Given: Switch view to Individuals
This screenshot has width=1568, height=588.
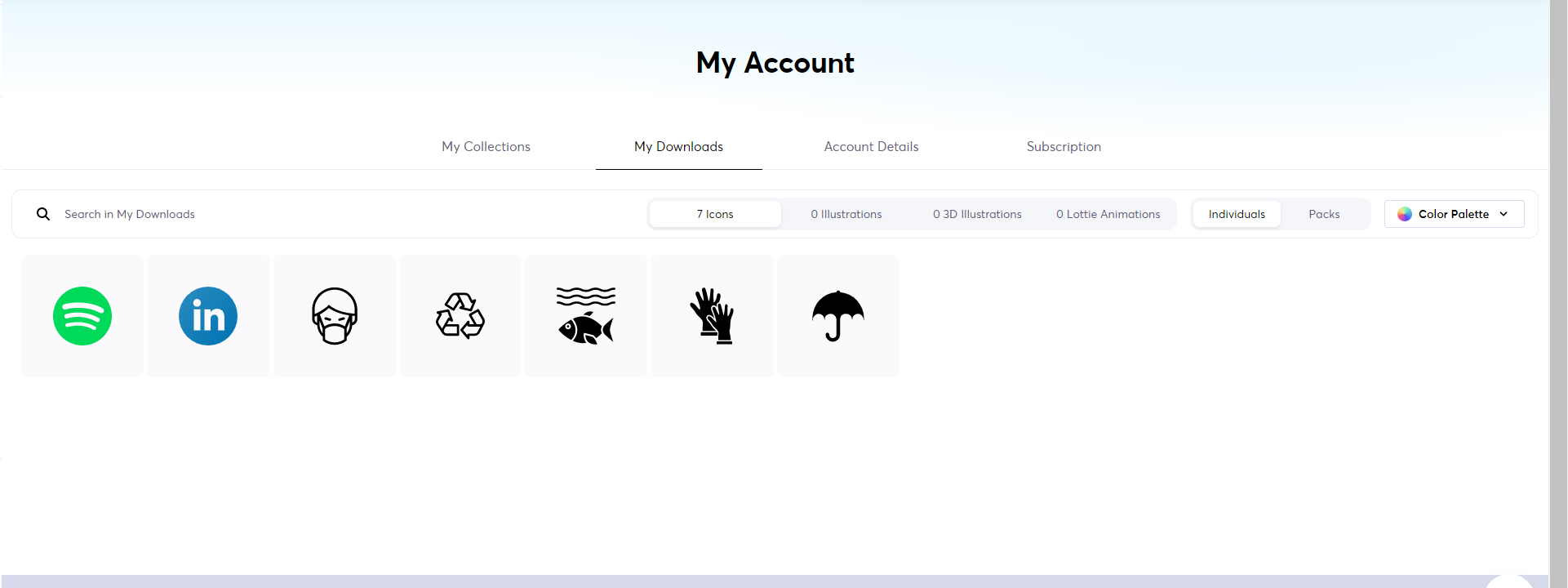Looking at the screenshot, I should click(x=1237, y=214).
